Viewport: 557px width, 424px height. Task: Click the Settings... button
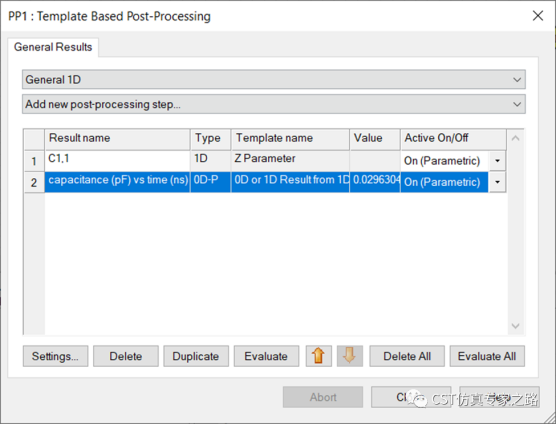pyautogui.click(x=55, y=356)
